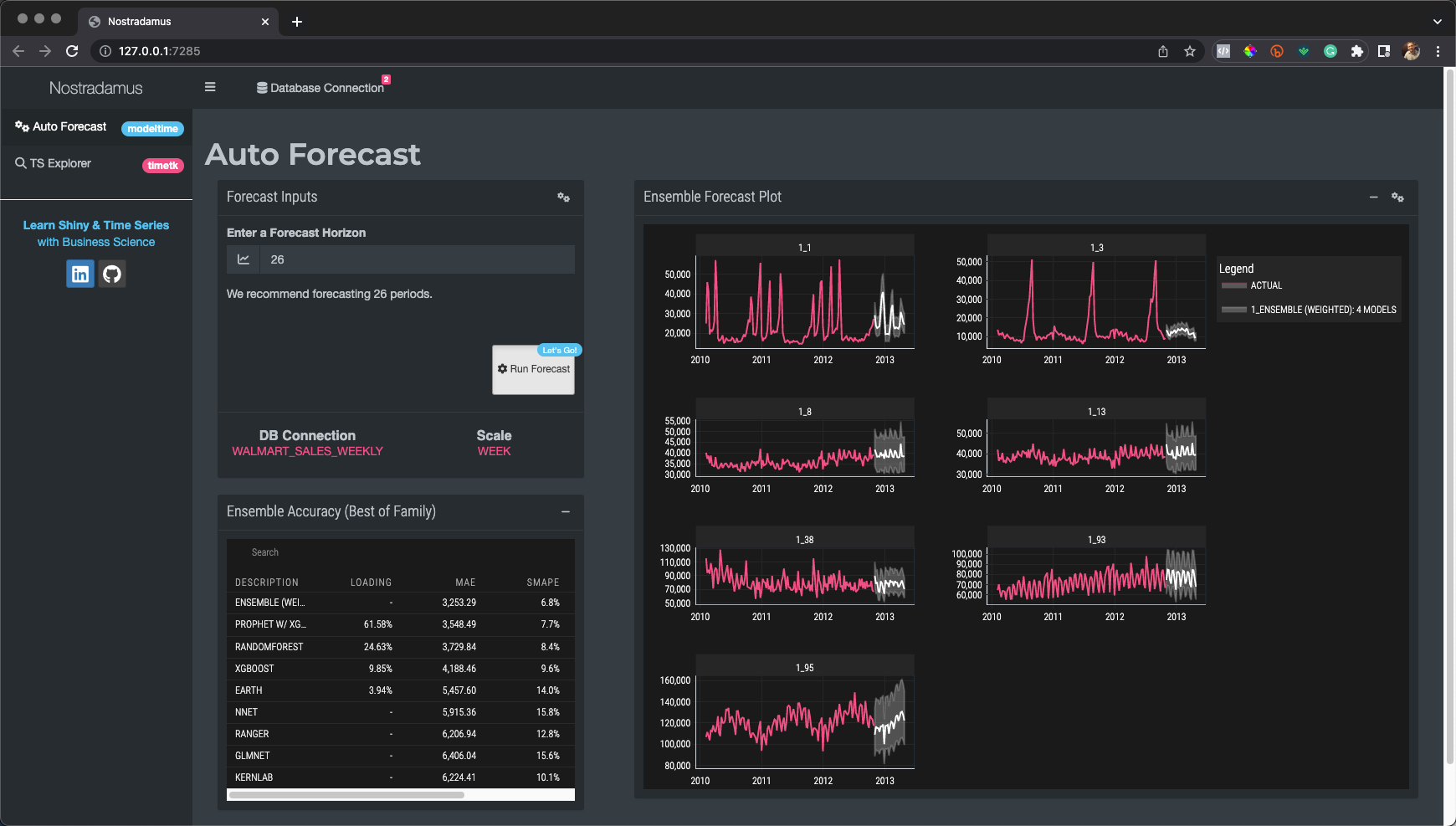Open the color wheel extension

click(x=1250, y=51)
